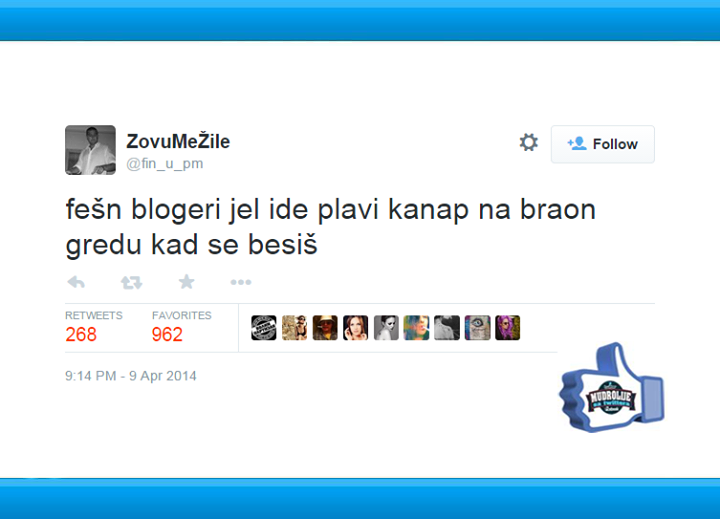Click the second avatar with sunglasses woman
Screen dimensions: 720x519
(x=294, y=327)
